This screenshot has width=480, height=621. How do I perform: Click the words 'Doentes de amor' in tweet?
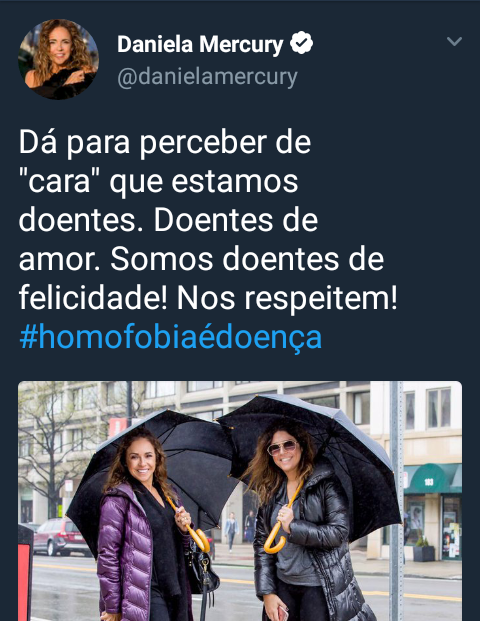coord(168,240)
